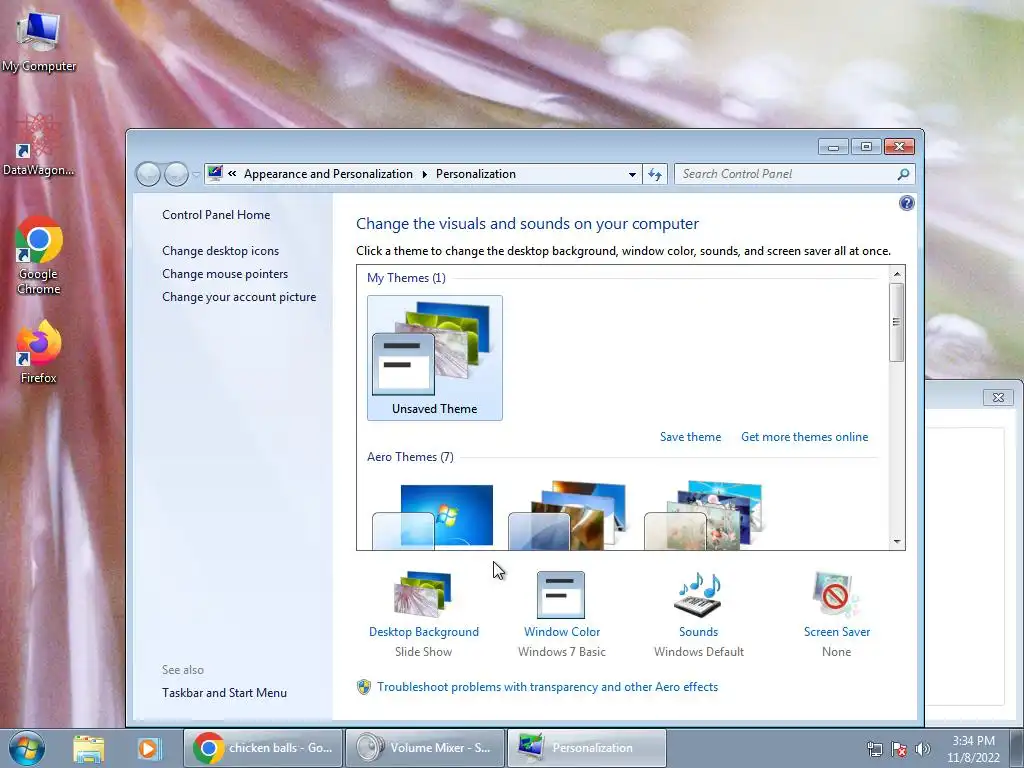
Task: Click the My Themes (1) group header
Action: click(x=406, y=278)
